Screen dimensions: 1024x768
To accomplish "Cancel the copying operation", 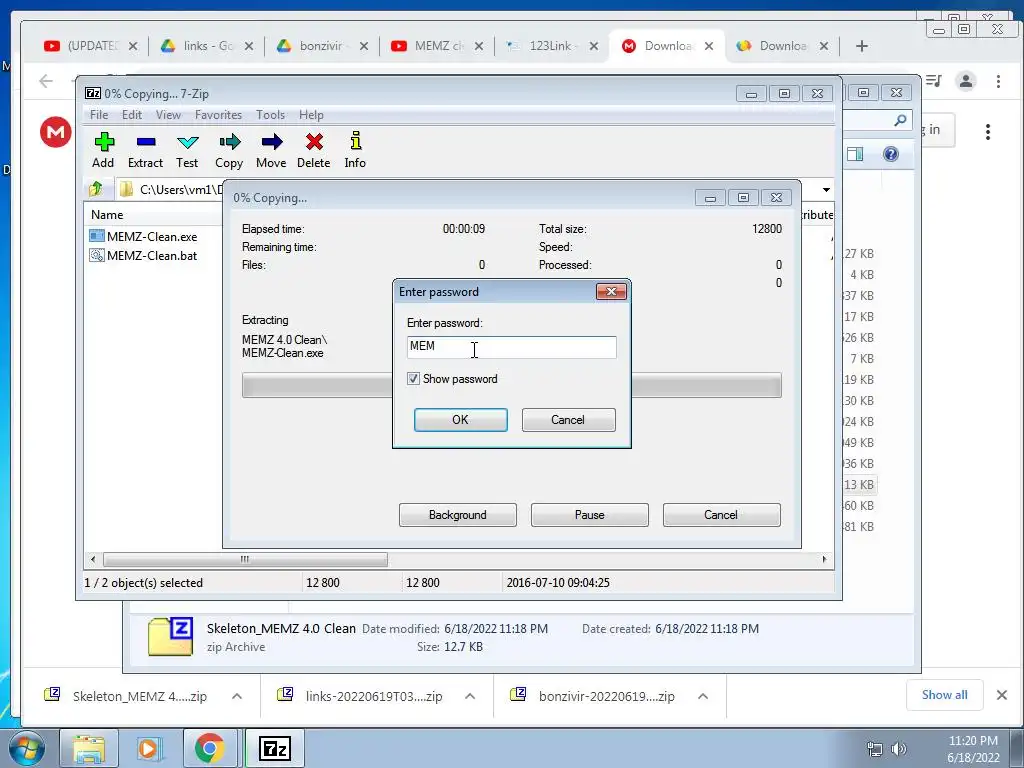I will click(x=722, y=515).
